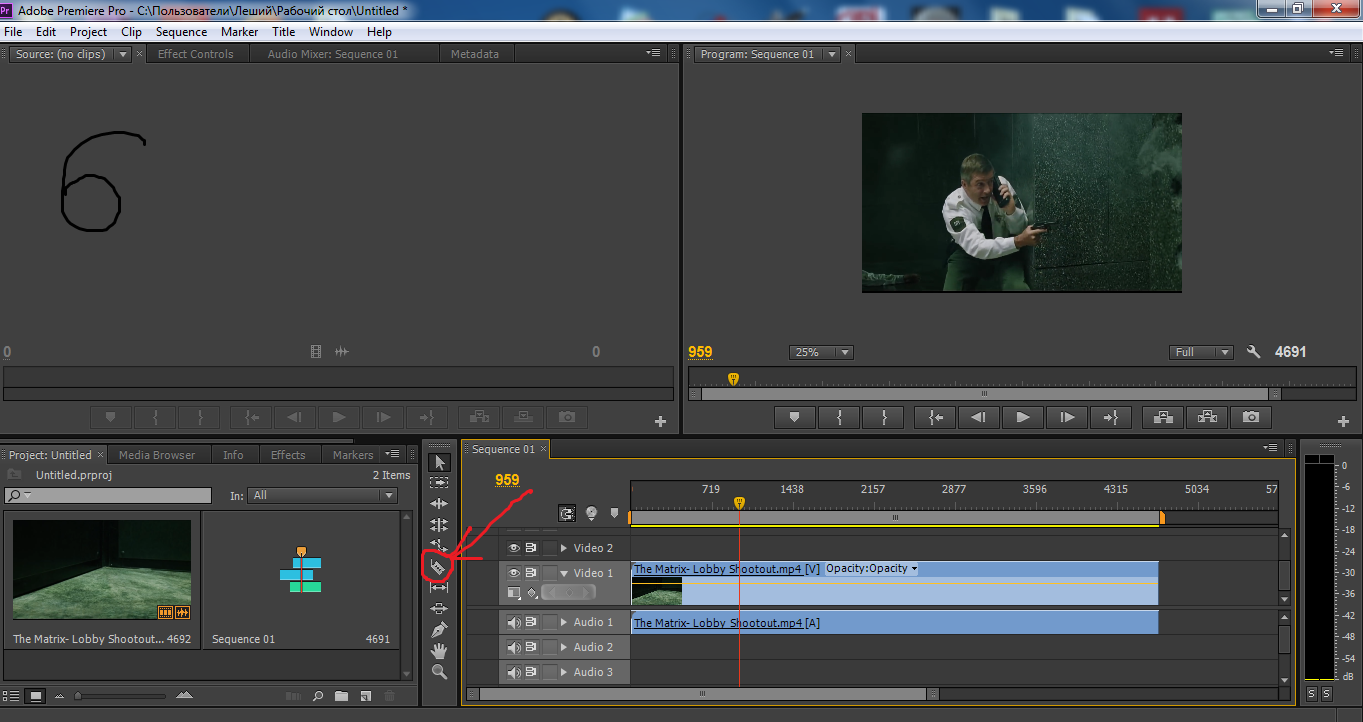1363x722 pixels.
Task: Expand the Audio 2 track
Action: (x=564, y=647)
